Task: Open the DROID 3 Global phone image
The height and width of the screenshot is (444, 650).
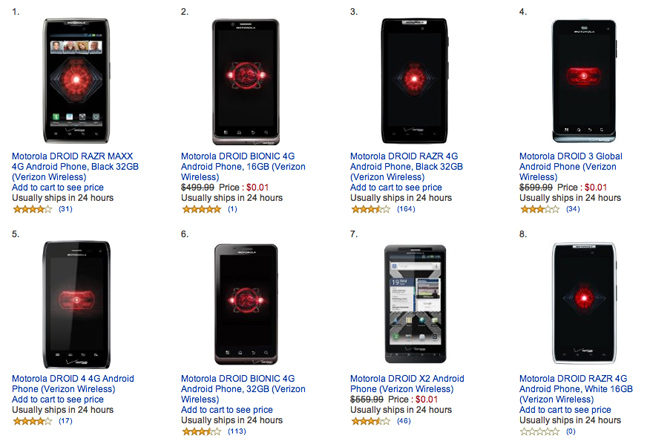Action: (x=584, y=81)
